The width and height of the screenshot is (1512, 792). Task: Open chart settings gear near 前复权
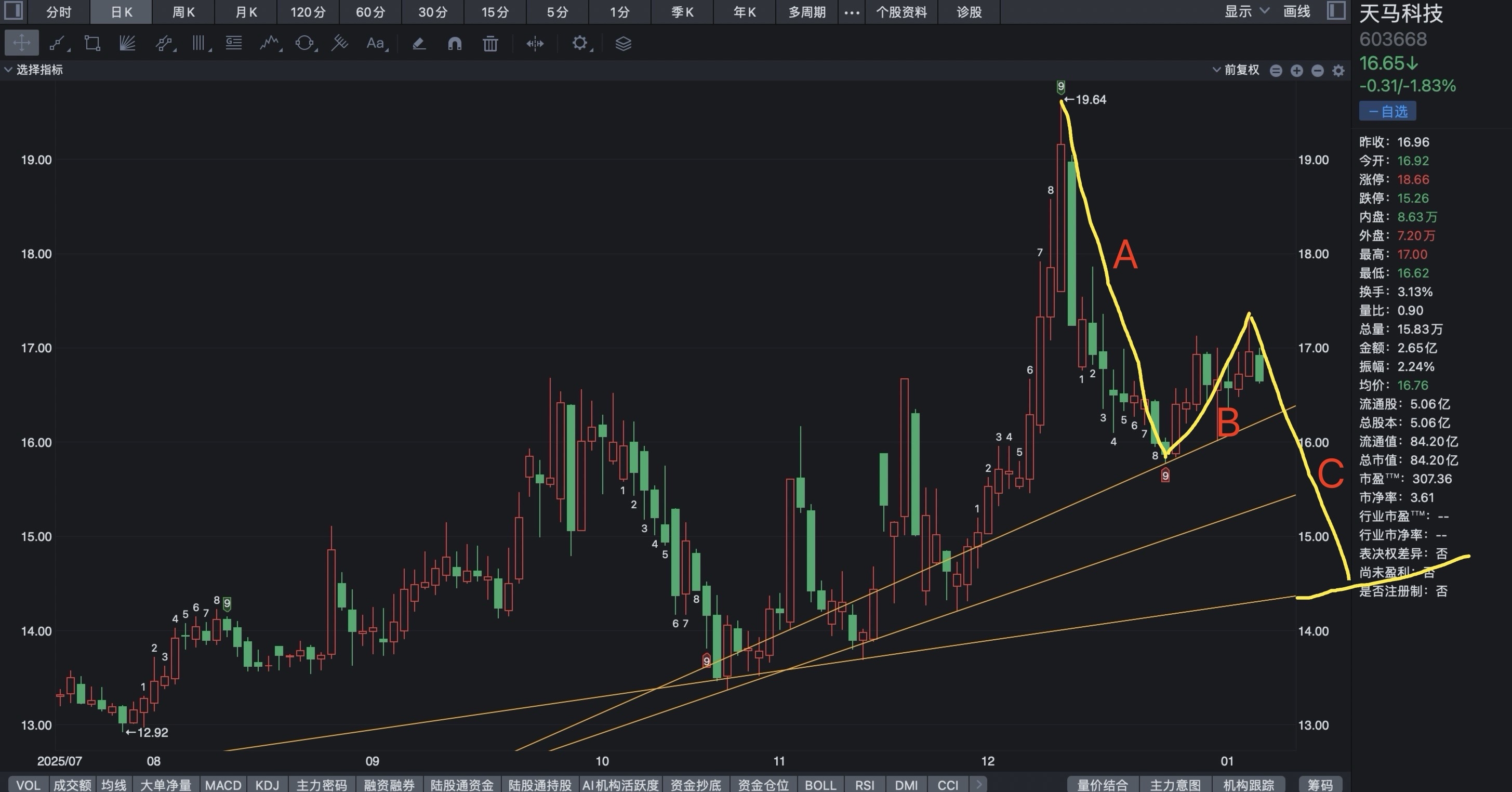click(x=1338, y=71)
